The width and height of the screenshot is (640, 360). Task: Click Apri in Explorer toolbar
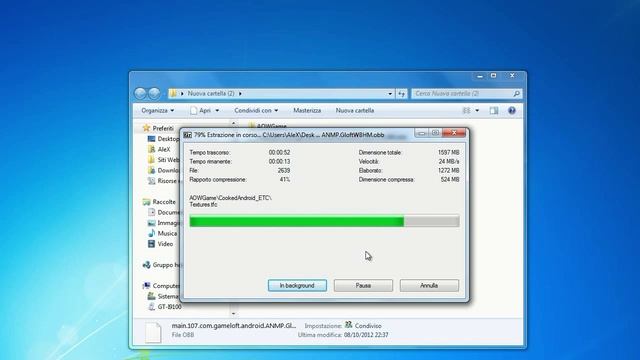point(200,111)
